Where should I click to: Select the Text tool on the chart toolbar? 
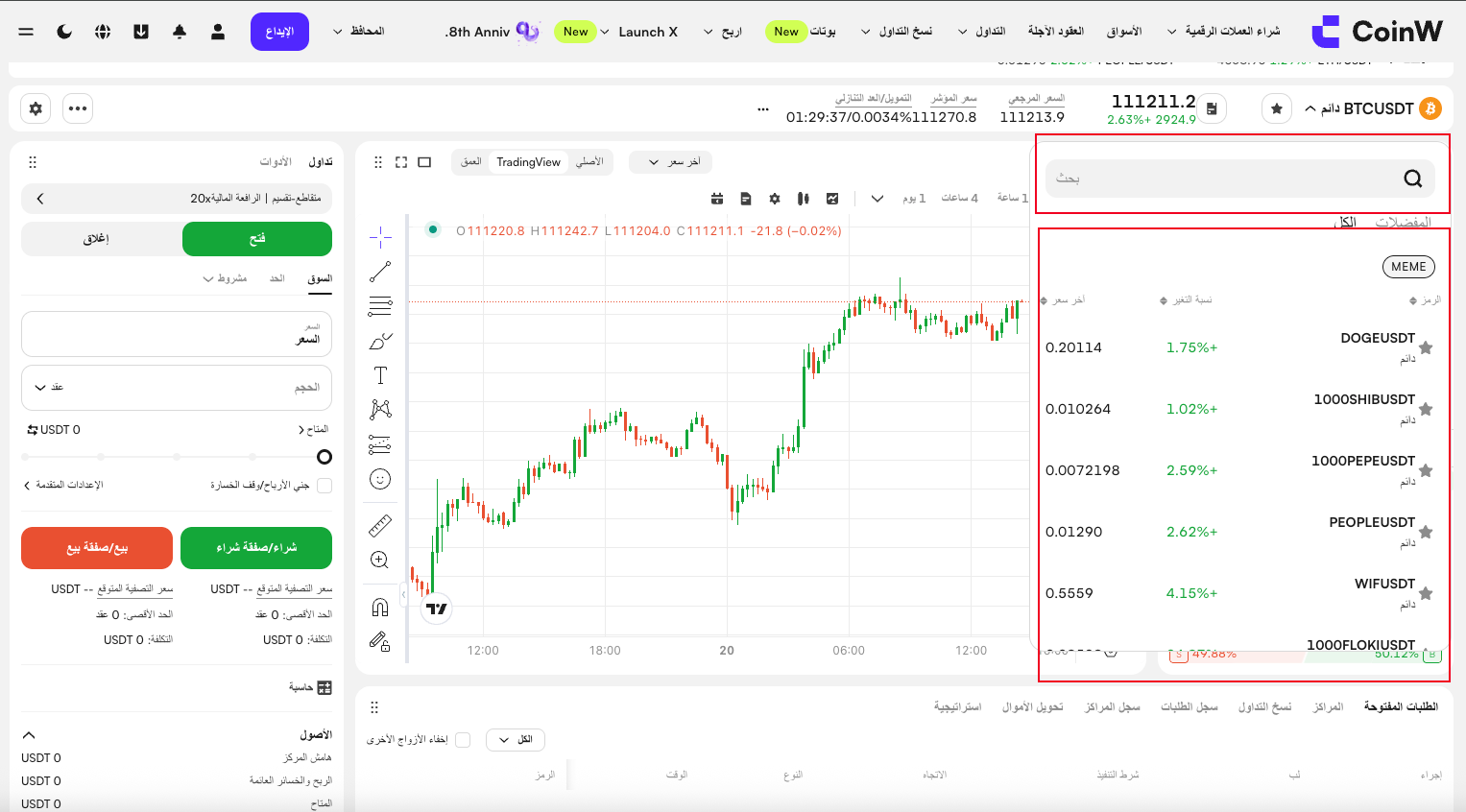[380, 375]
